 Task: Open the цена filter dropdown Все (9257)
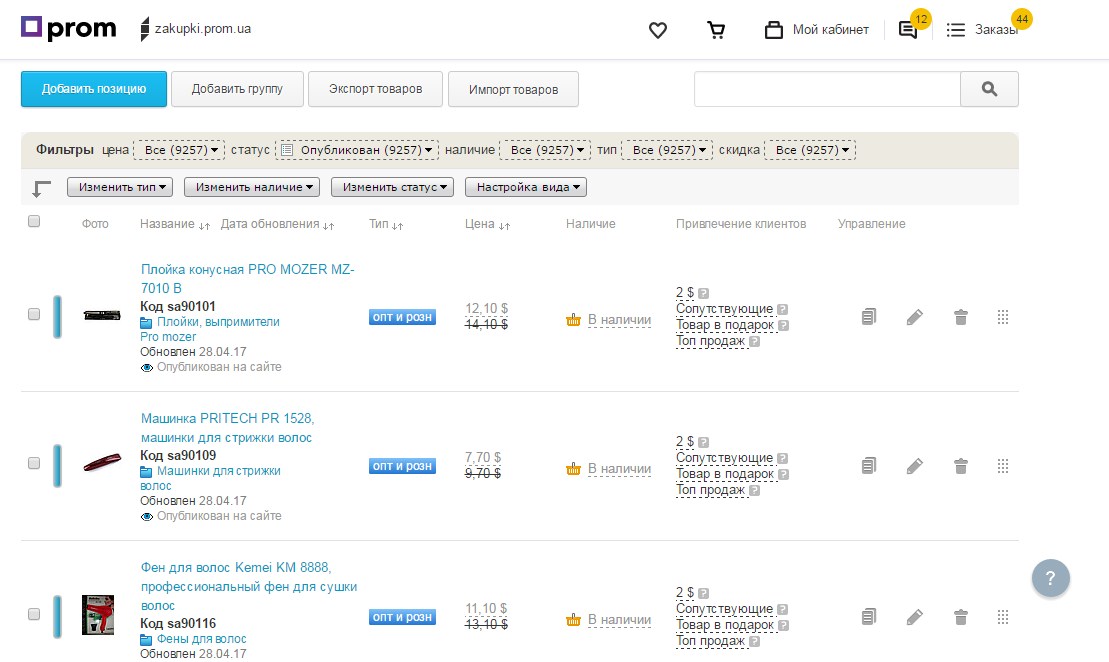(179, 150)
